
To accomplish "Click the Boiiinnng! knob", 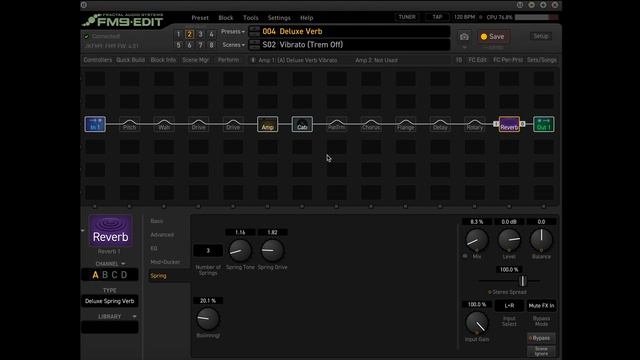I will click(x=208, y=319).
